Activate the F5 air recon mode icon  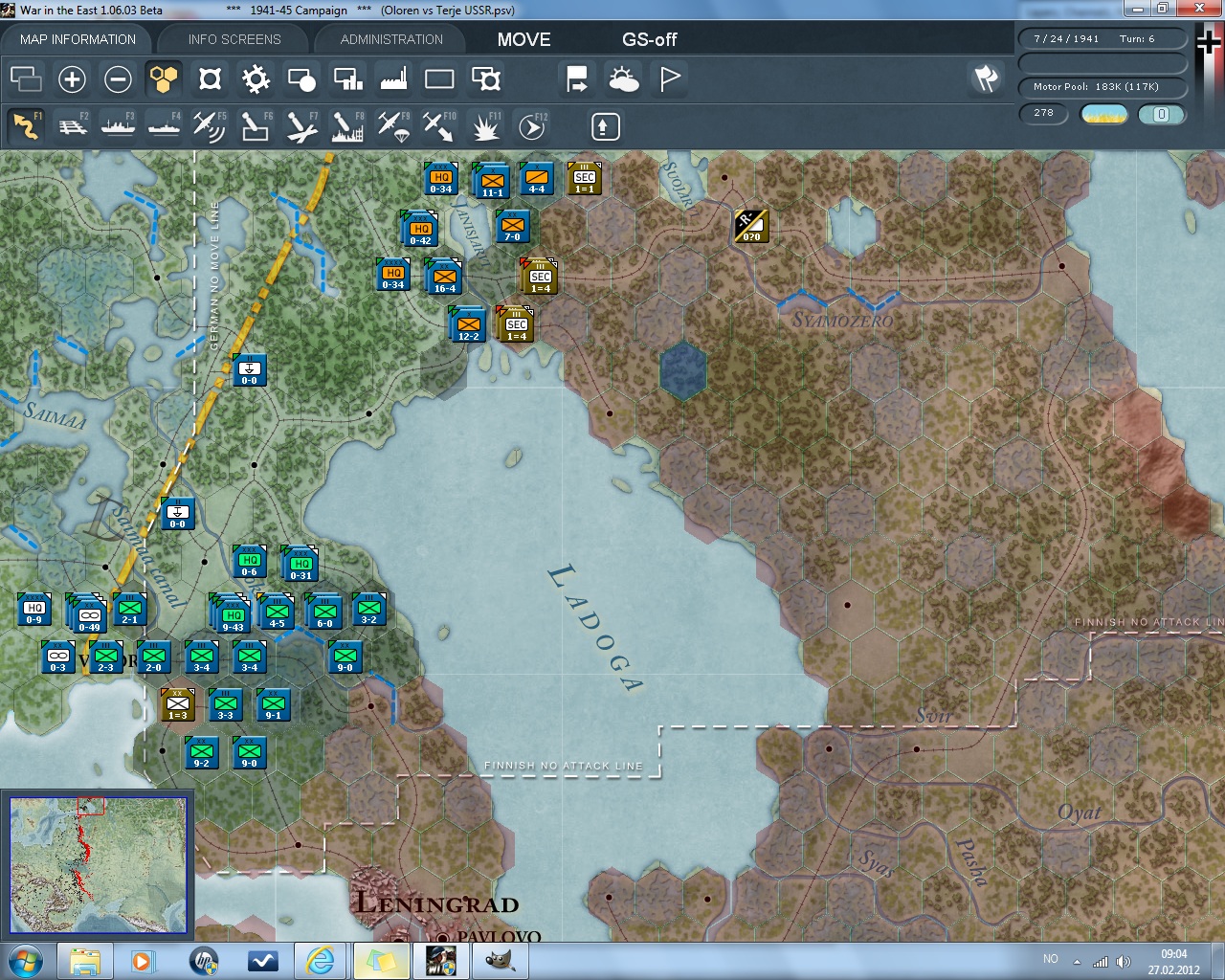pyautogui.click(x=209, y=126)
